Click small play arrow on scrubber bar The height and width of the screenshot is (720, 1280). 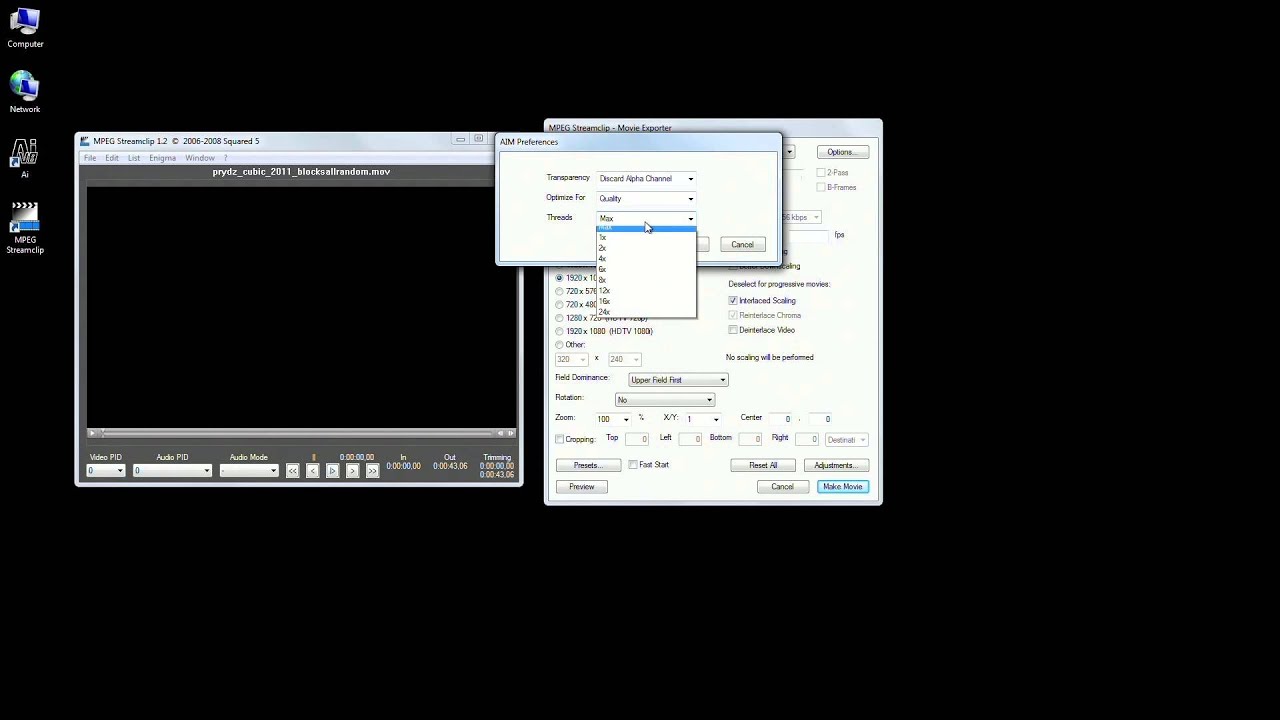93,433
